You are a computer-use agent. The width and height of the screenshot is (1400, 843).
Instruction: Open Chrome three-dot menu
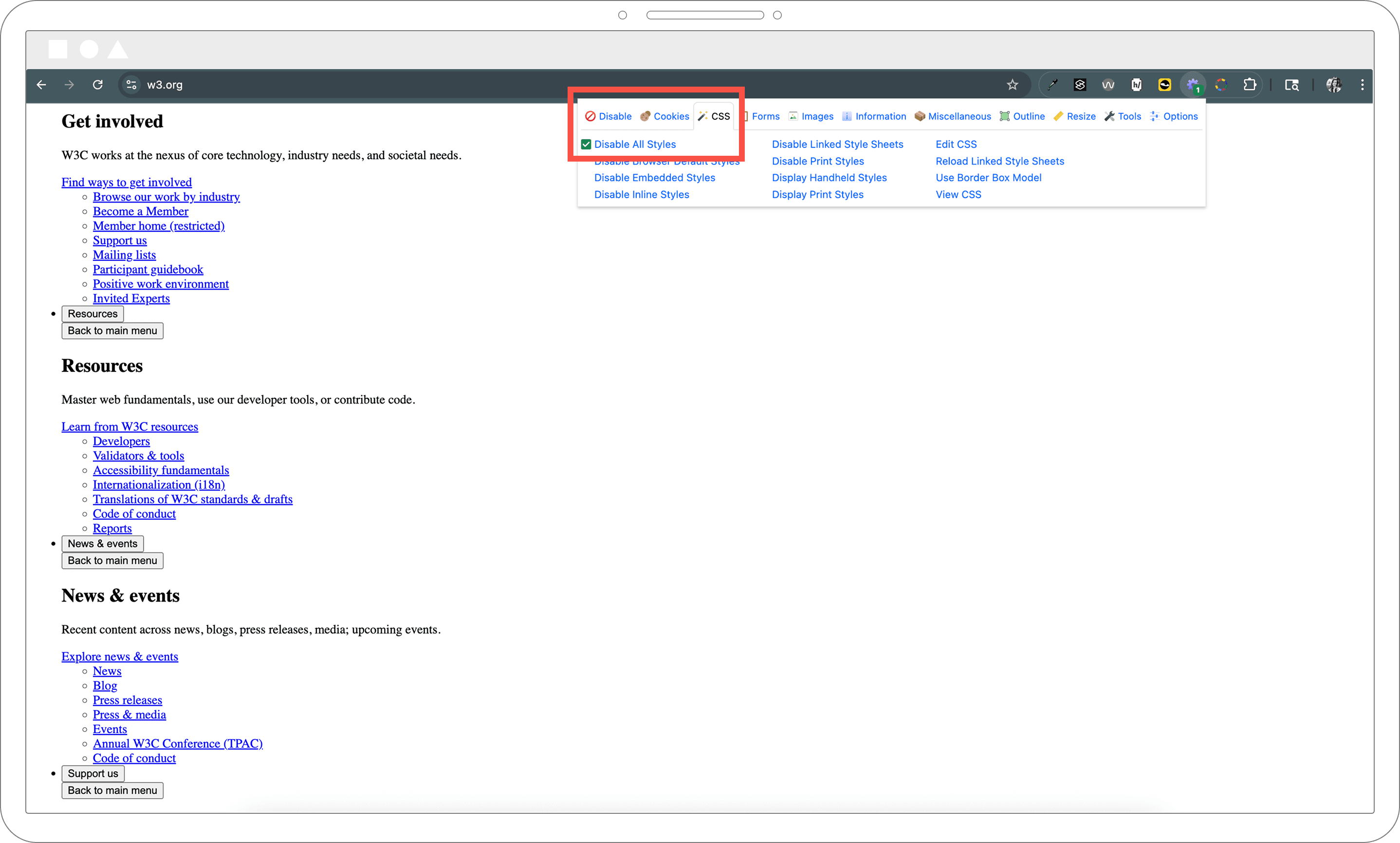(x=1362, y=85)
